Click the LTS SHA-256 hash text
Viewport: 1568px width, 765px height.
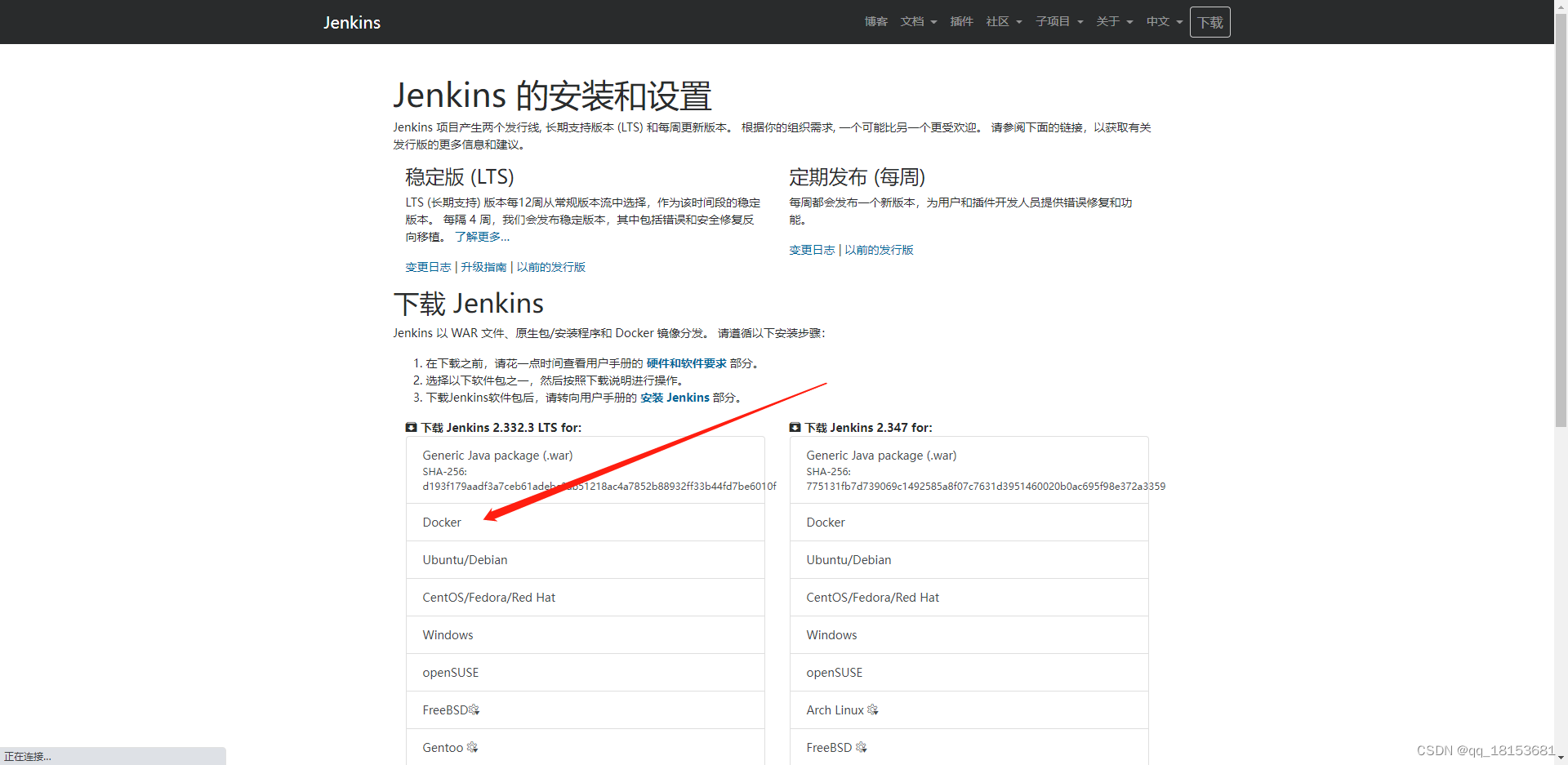pyautogui.click(x=599, y=486)
